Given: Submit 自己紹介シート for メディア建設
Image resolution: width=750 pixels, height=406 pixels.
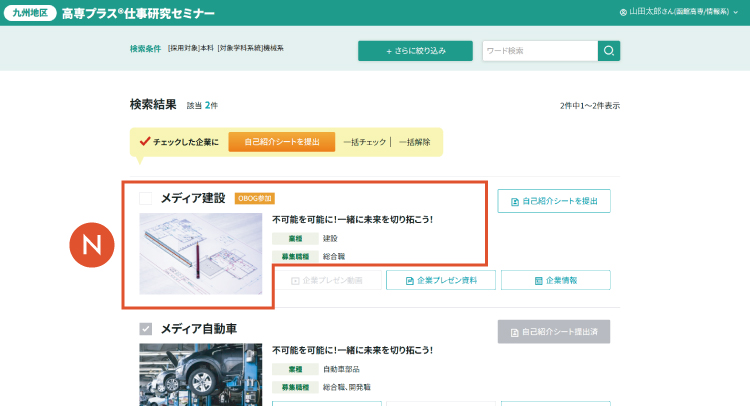Looking at the screenshot, I should [554, 201].
